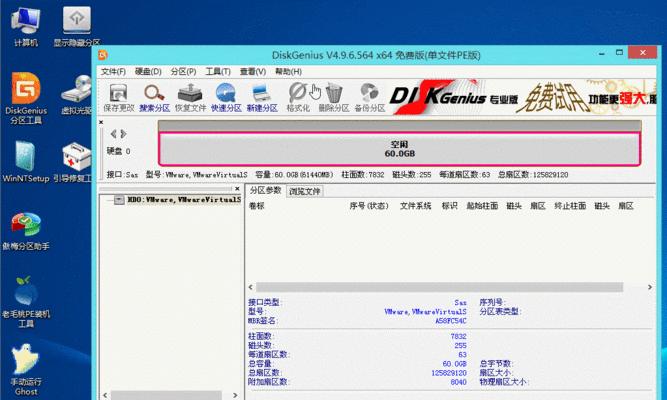Viewport: 667px width, 400px height.
Task: Open the 硬盘(D) menu
Action: 148,71
